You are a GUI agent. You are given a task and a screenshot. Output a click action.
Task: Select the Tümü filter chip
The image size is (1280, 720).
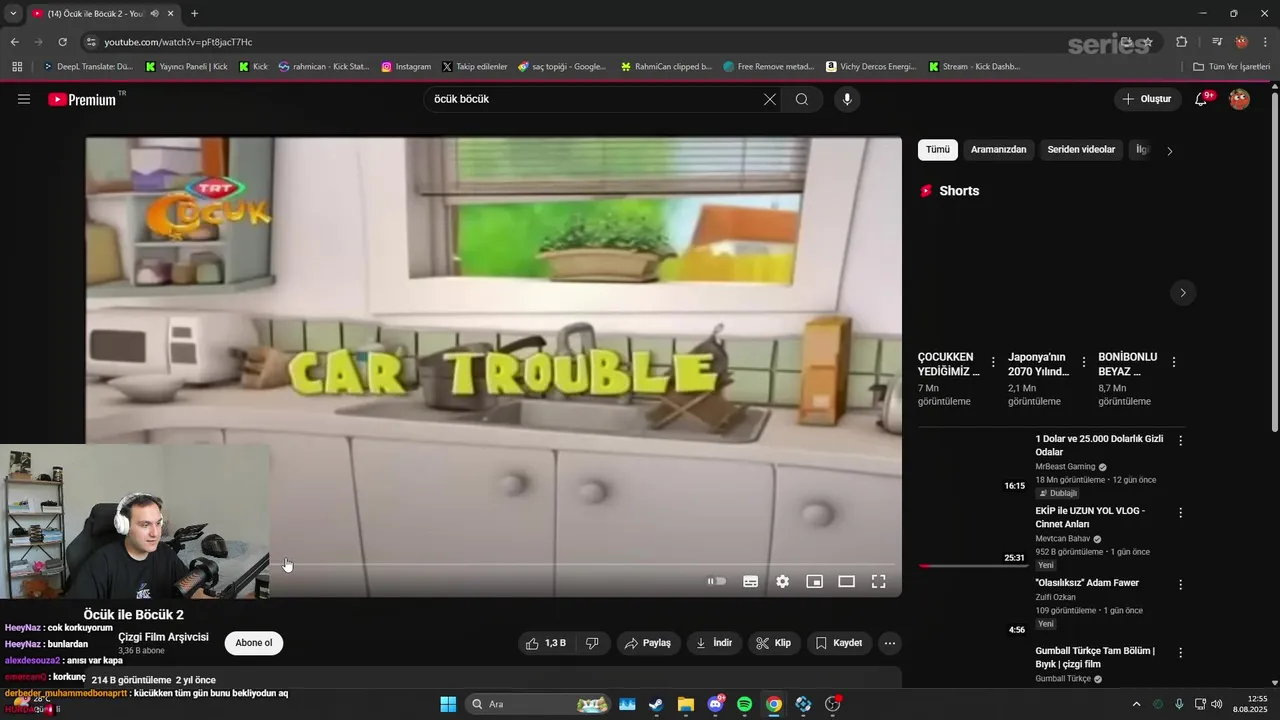[x=937, y=150]
